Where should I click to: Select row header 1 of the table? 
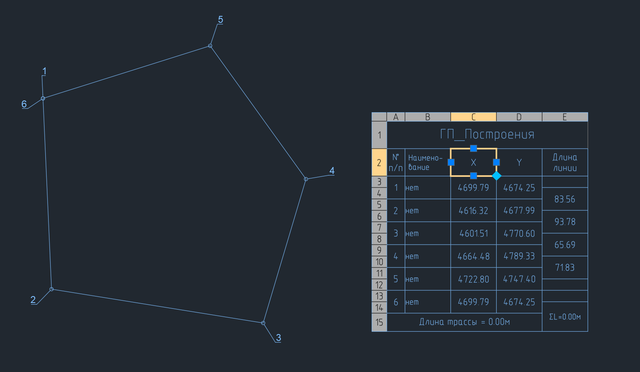(379, 135)
